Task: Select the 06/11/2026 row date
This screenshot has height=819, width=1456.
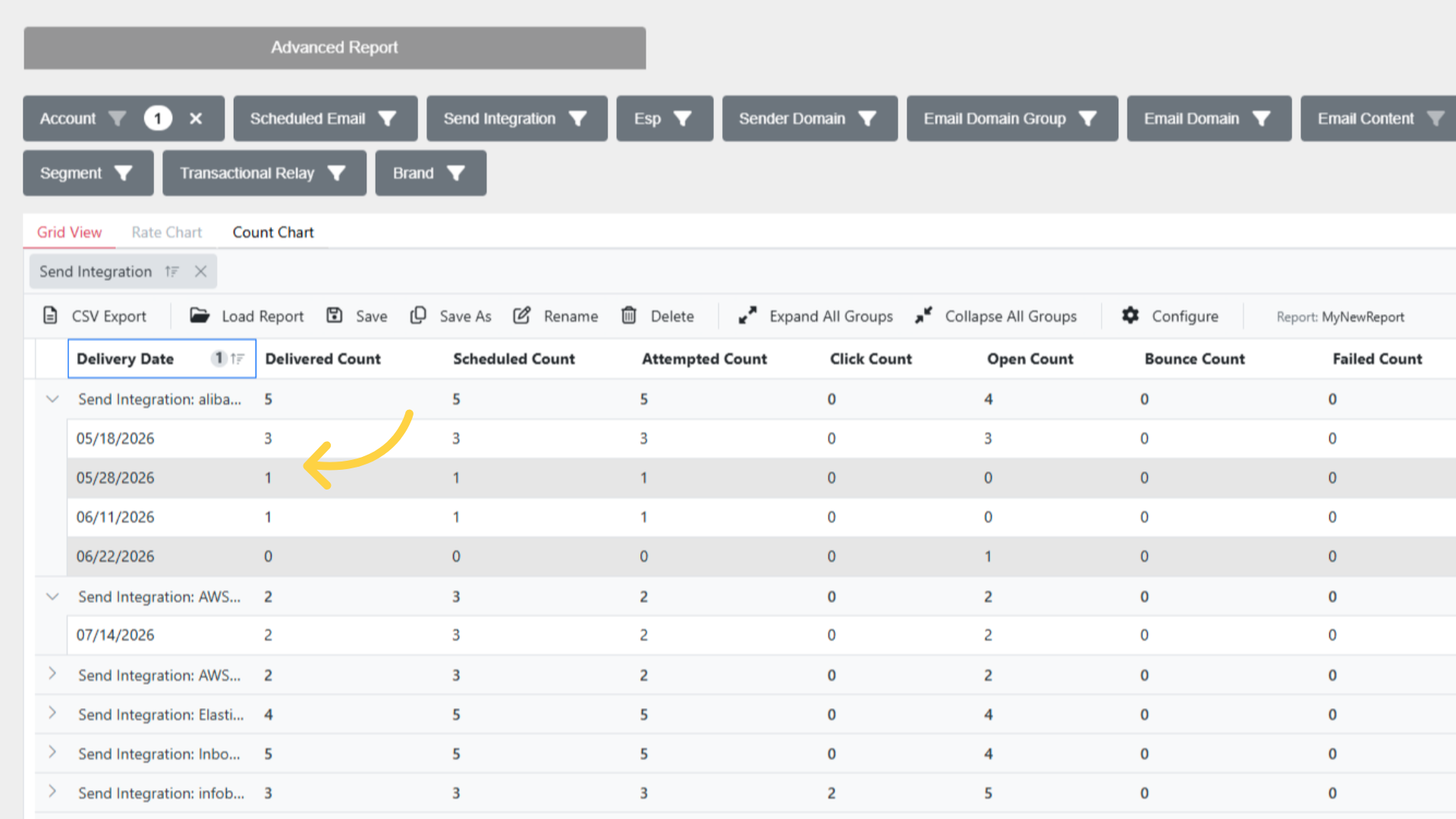Action: point(115,518)
